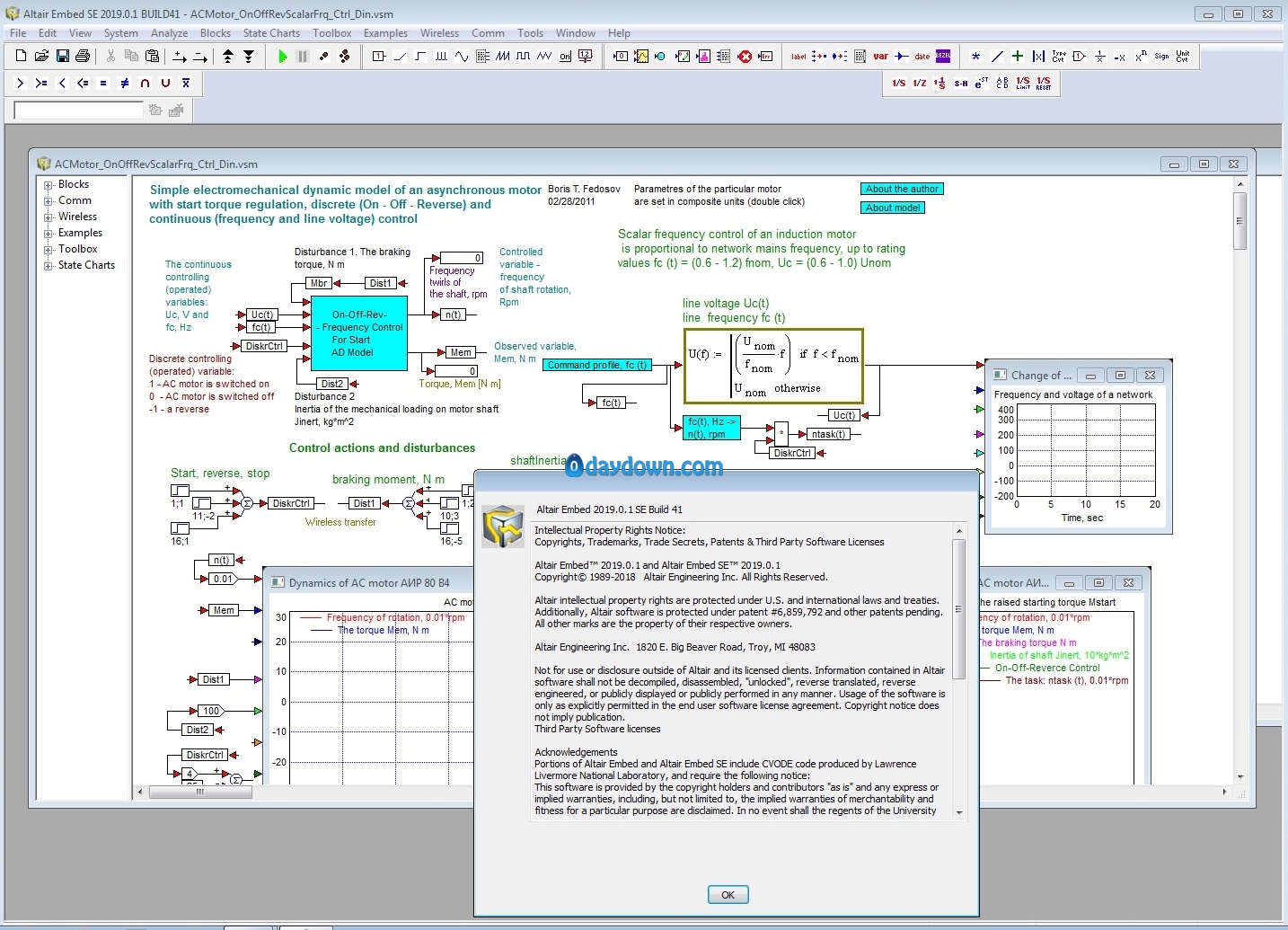Insert a sinusoid signal block
The height and width of the screenshot is (930, 1288).
(x=462, y=56)
